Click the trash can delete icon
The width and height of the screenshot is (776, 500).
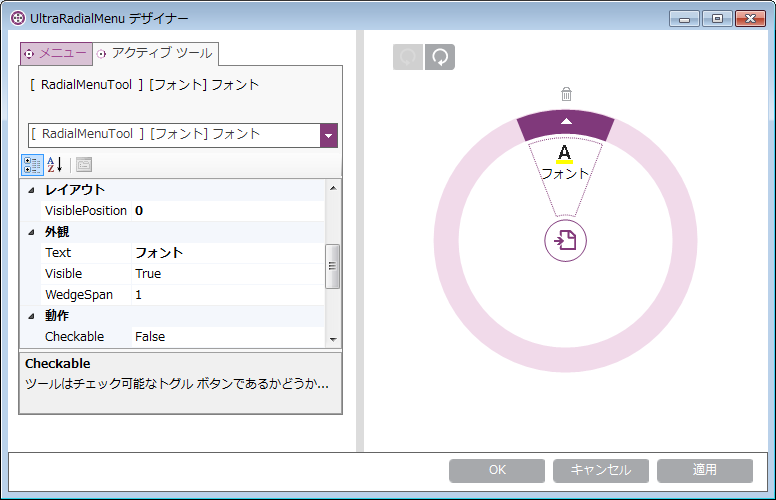coord(566,94)
